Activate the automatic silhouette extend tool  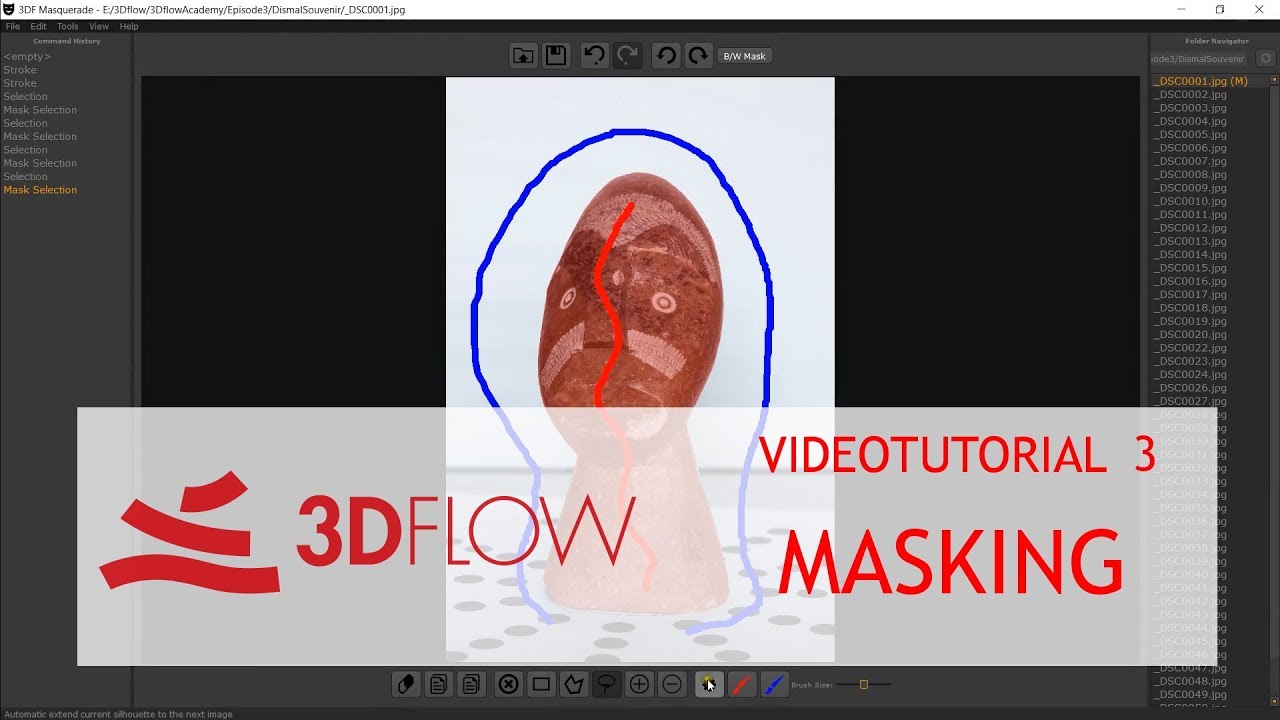709,684
